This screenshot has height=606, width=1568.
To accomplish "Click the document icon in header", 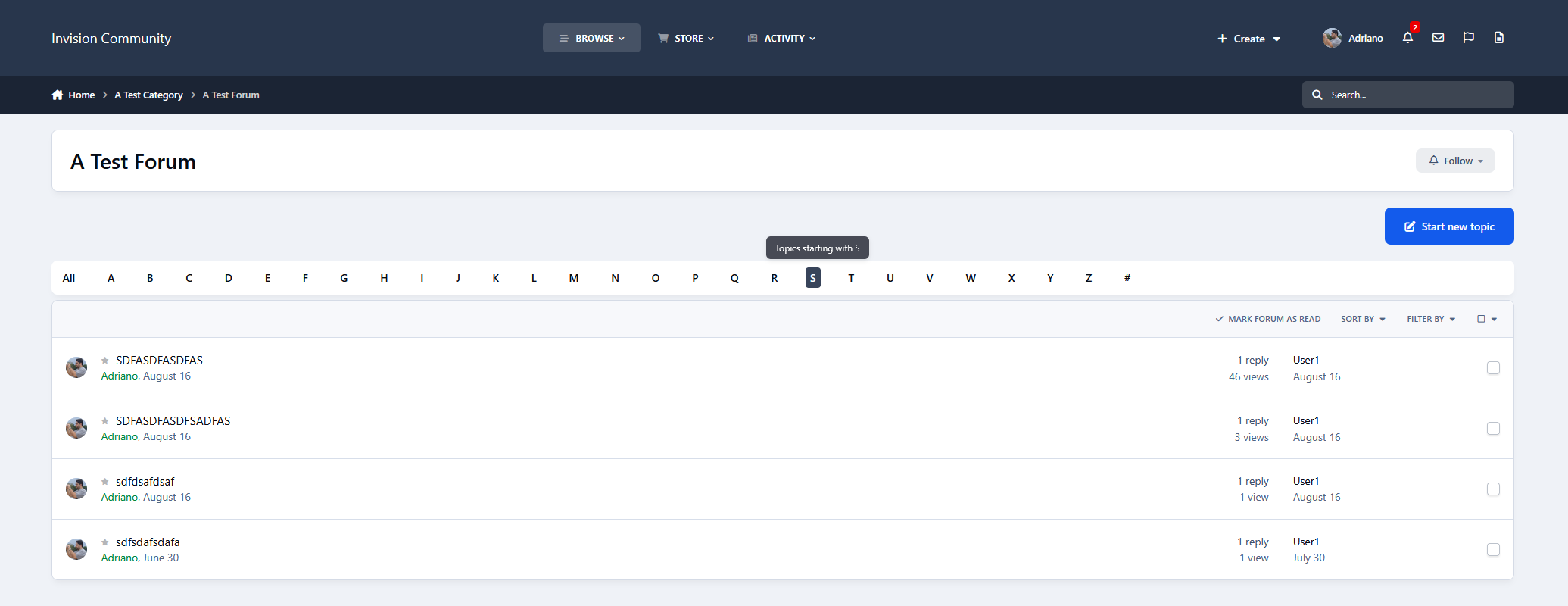I will point(1499,38).
